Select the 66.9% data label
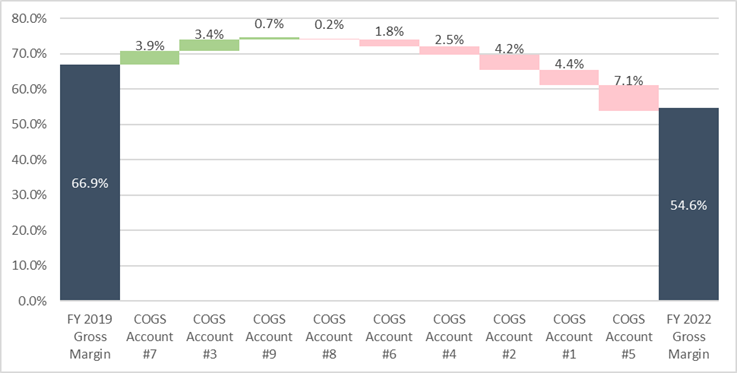Screen dimensions: 737x373 (90, 184)
